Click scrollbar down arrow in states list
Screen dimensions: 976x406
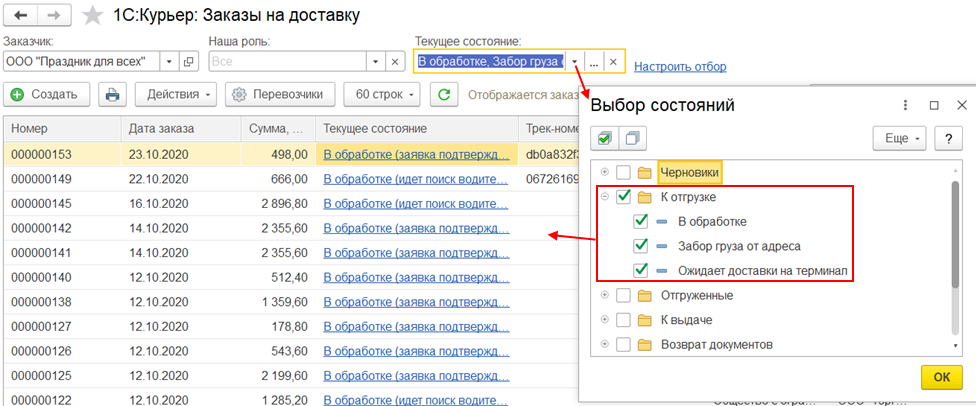coord(955,344)
